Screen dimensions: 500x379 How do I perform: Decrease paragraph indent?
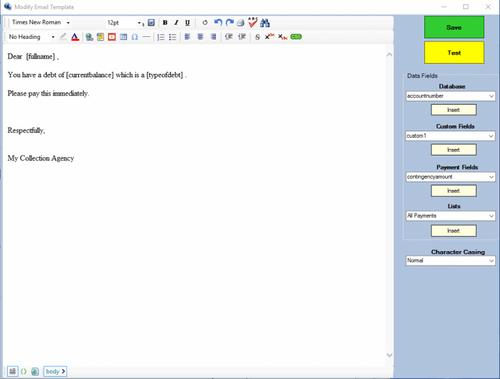229,37
